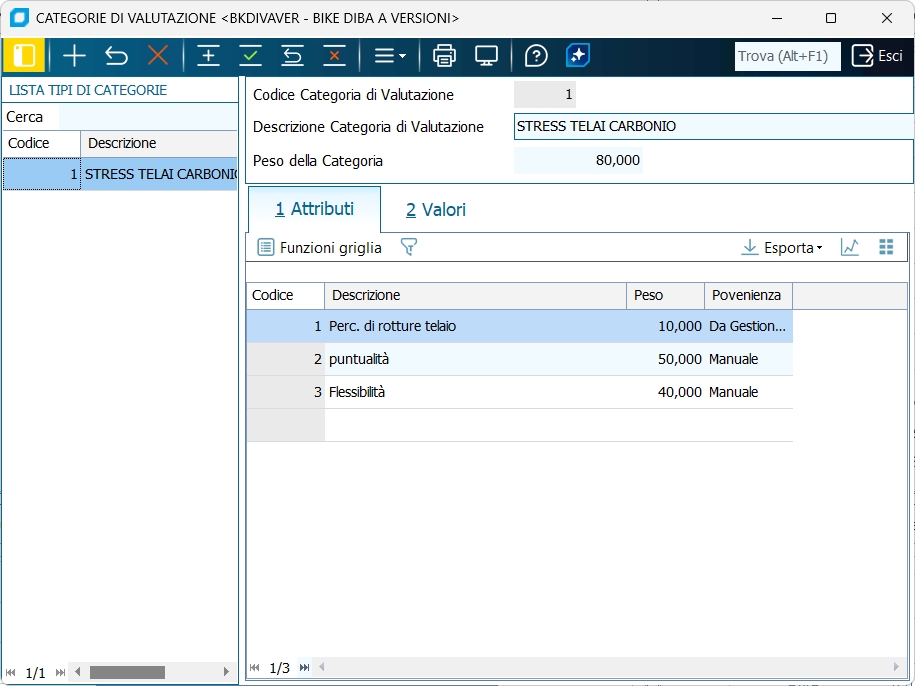The width and height of the screenshot is (915, 686).
Task: Click the undo arrow icon in toolbar
Action: tap(116, 56)
